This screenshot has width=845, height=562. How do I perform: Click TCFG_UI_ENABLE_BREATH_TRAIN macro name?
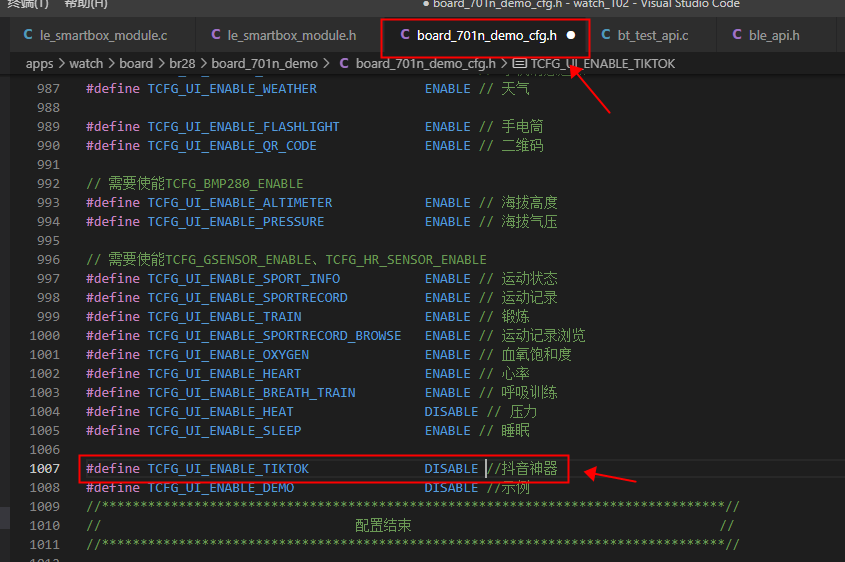(252, 393)
